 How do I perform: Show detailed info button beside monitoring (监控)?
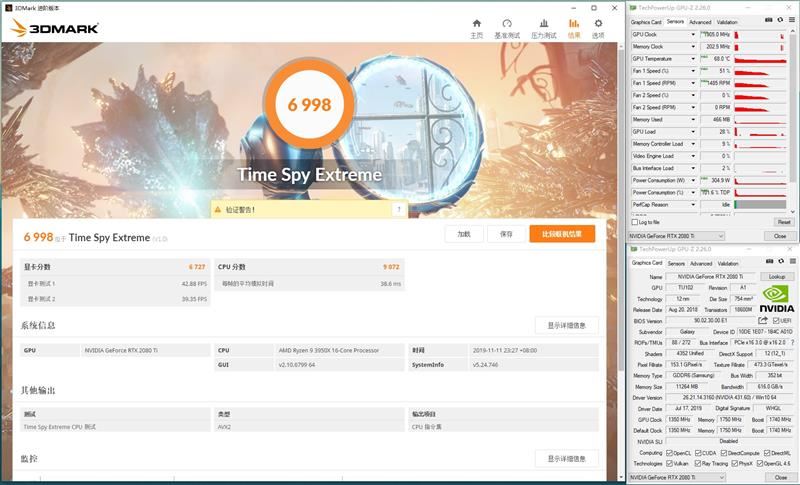(566, 458)
